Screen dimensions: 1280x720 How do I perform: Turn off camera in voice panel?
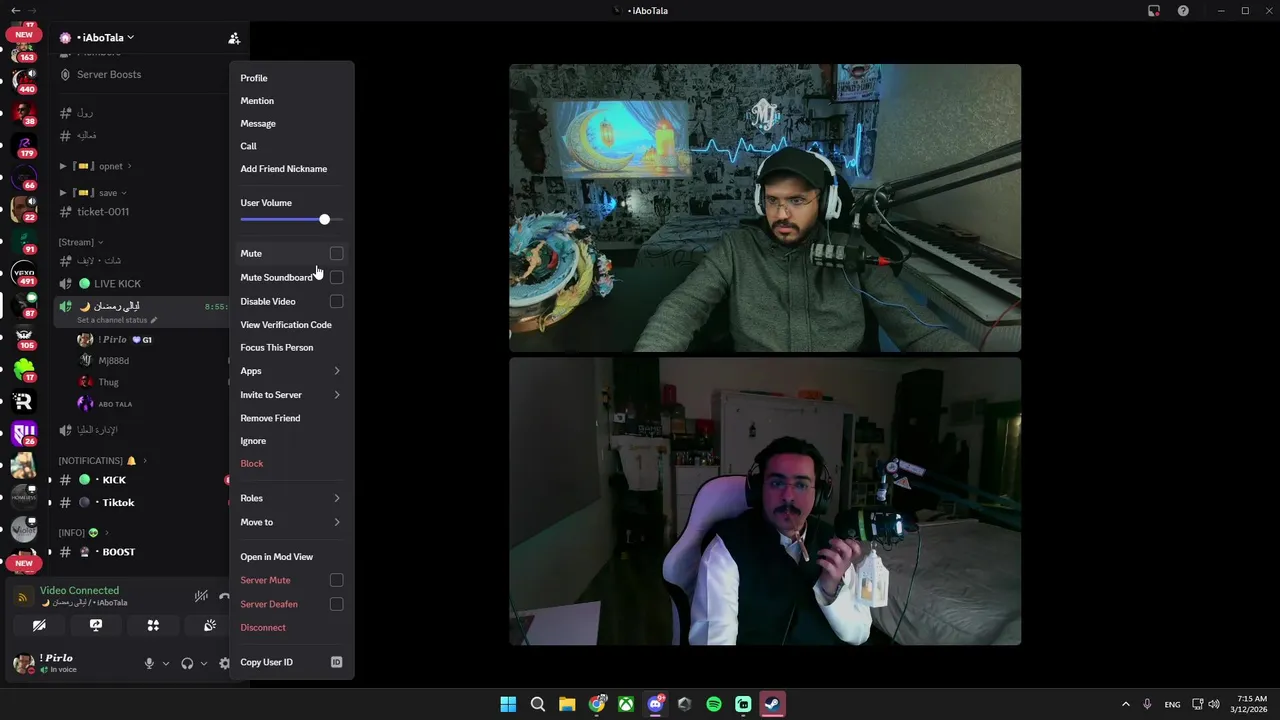39,625
